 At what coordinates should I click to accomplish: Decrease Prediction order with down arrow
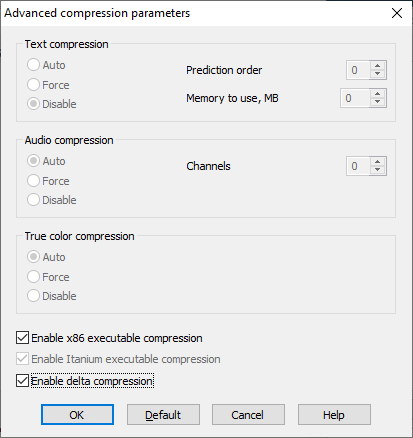tap(377, 74)
